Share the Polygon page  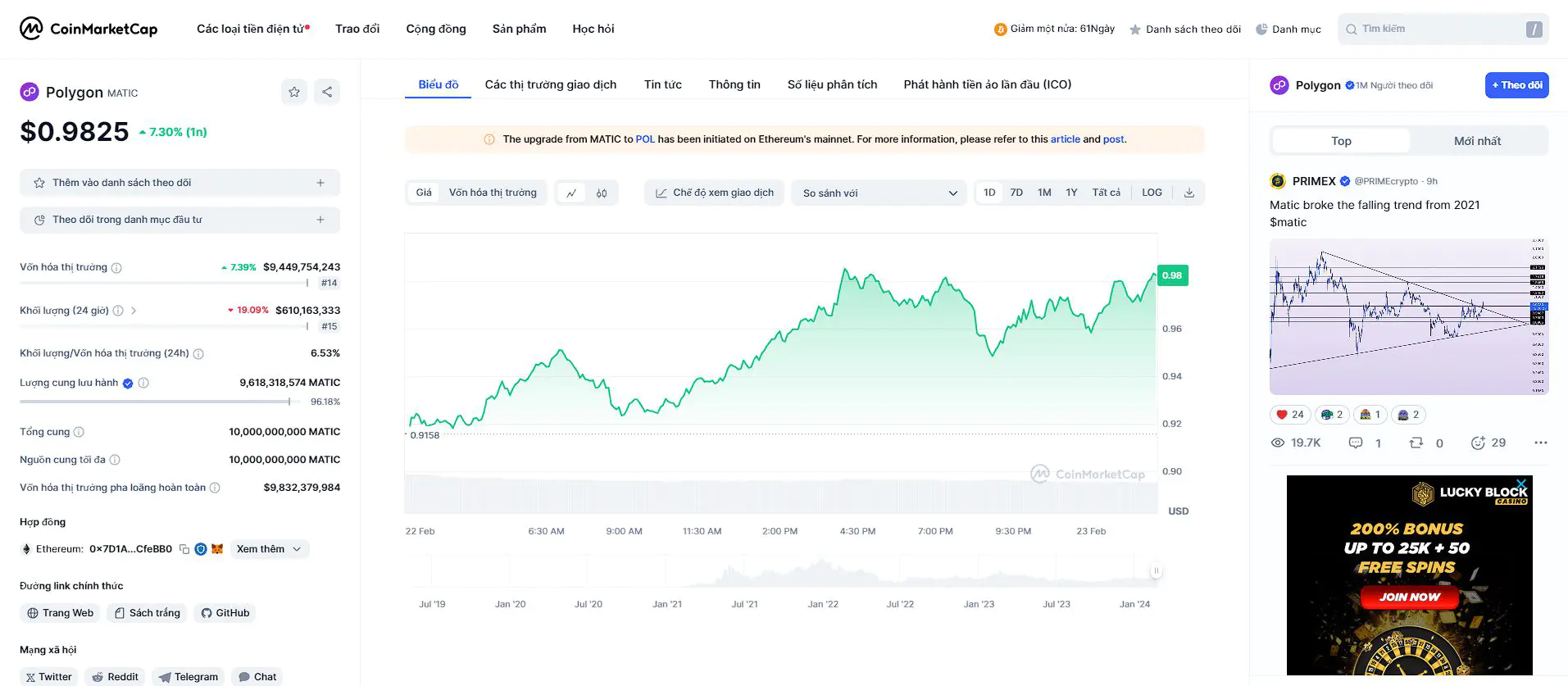tap(327, 92)
